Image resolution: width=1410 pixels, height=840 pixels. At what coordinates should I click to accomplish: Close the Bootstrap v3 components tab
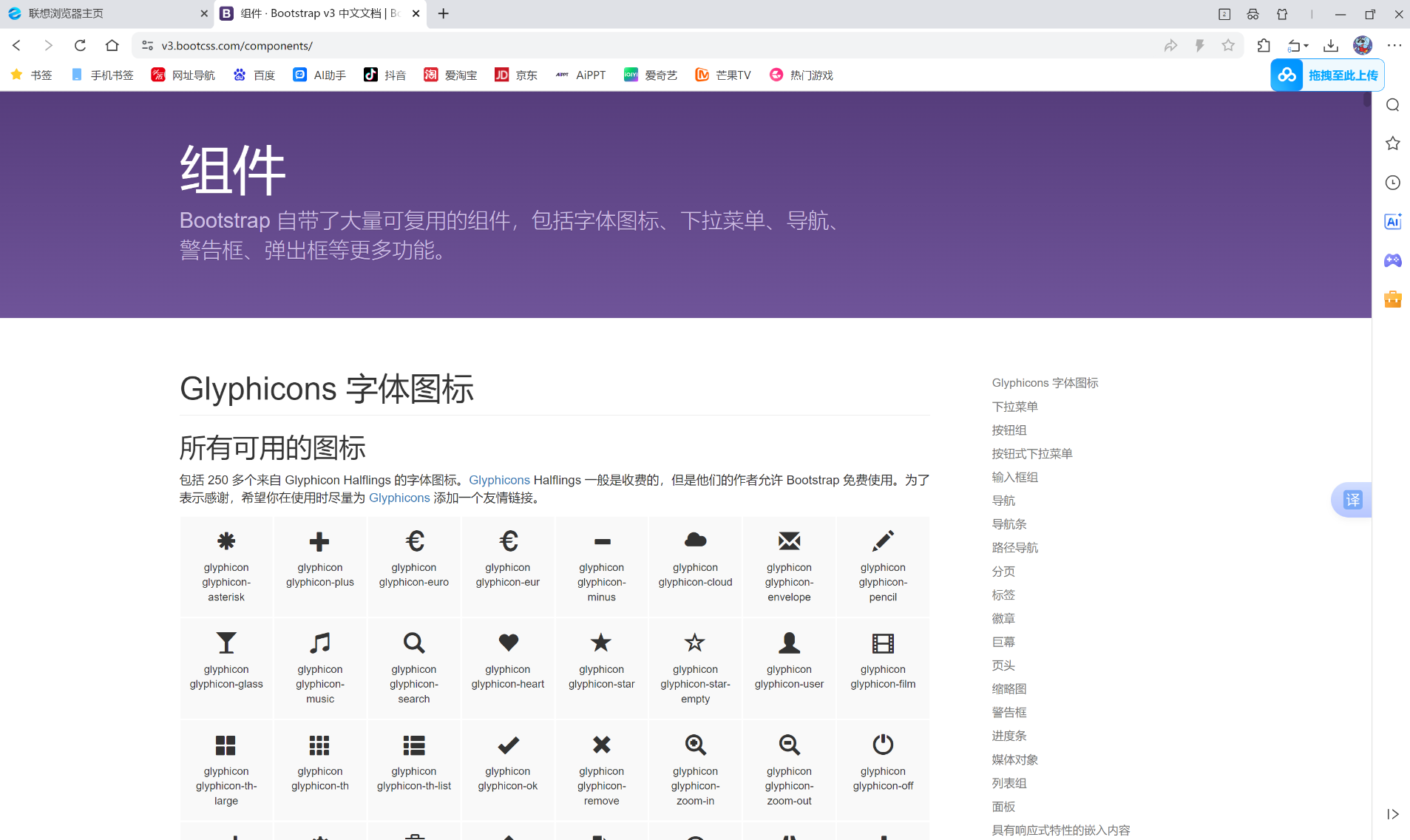tap(416, 13)
